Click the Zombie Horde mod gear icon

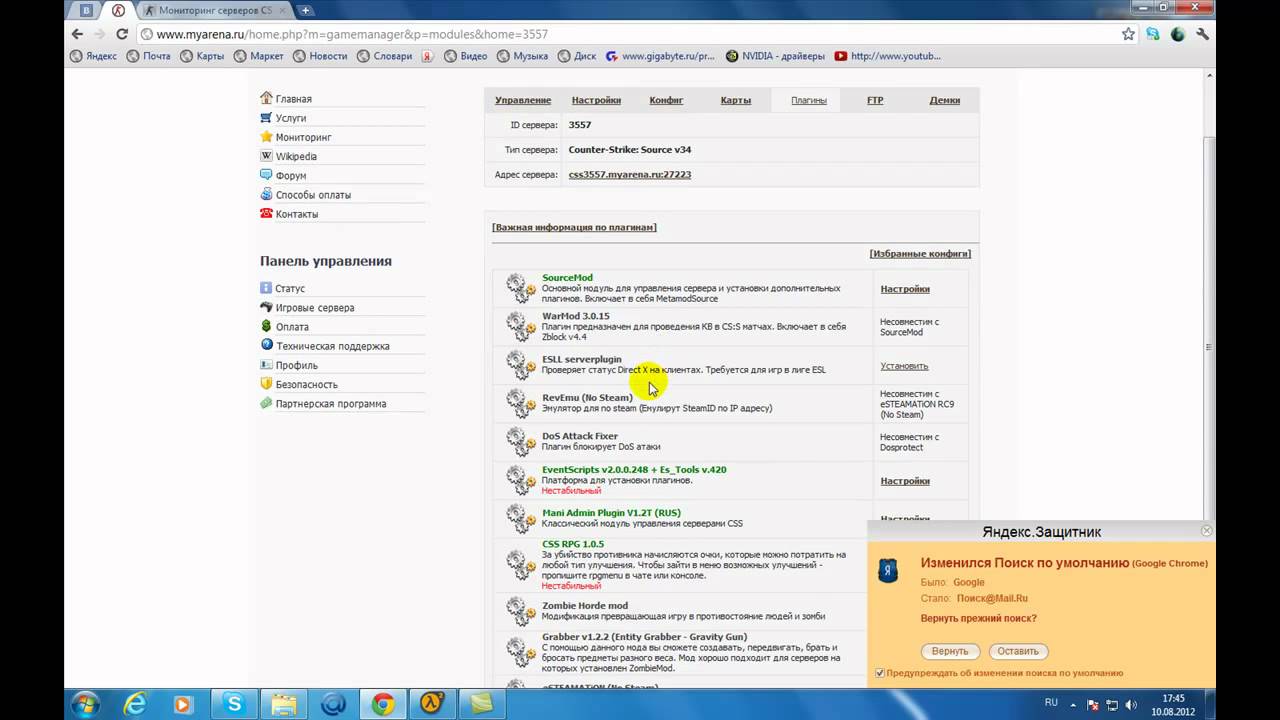520,611
